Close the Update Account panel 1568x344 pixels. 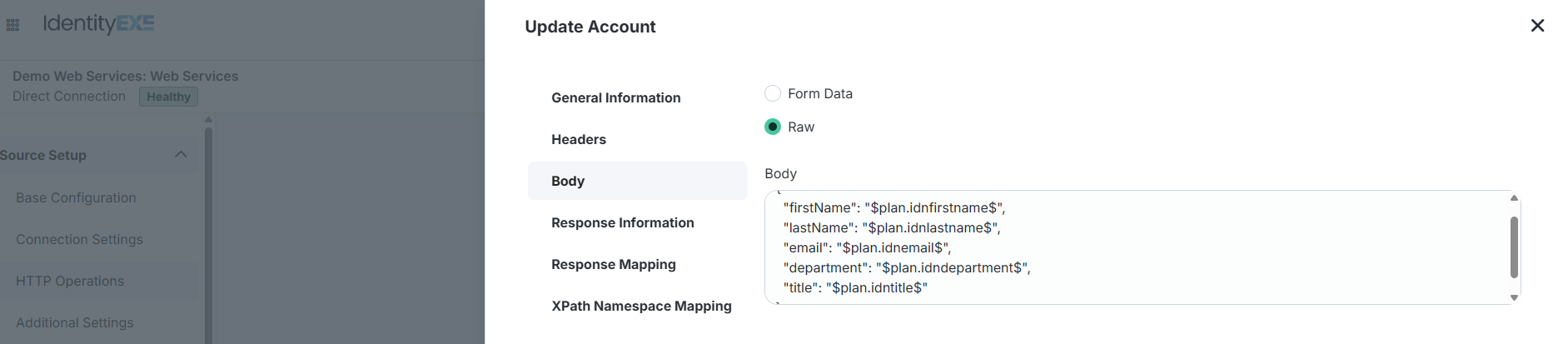point(1537,26)
